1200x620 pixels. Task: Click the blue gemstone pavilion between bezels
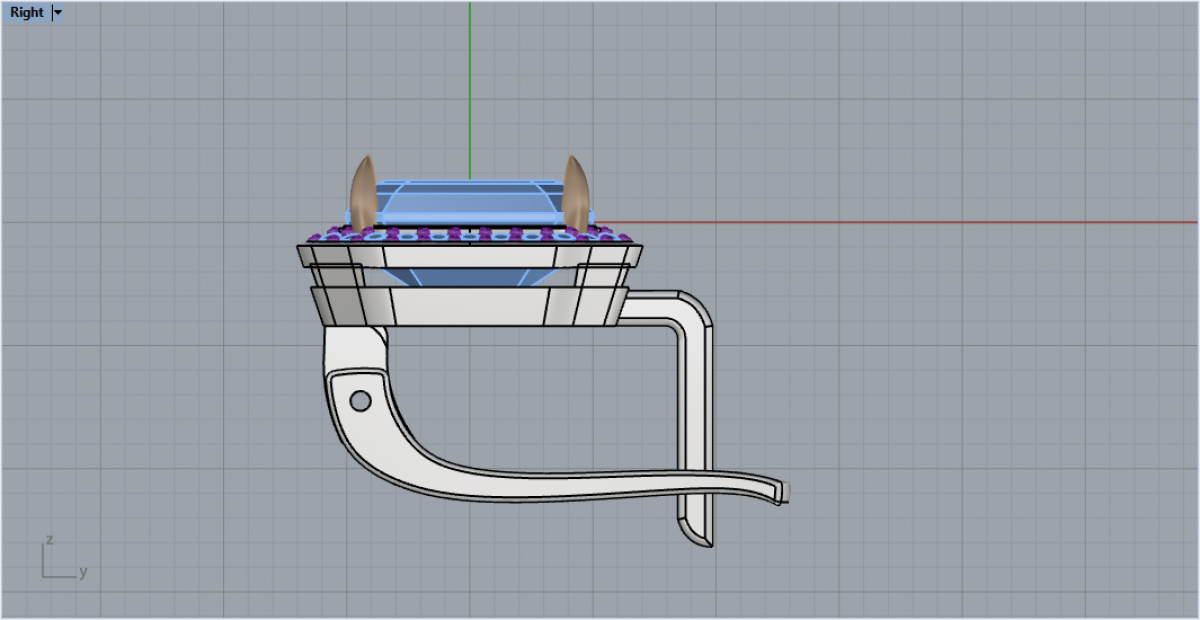pyautogui.click(x=469, y=280)
